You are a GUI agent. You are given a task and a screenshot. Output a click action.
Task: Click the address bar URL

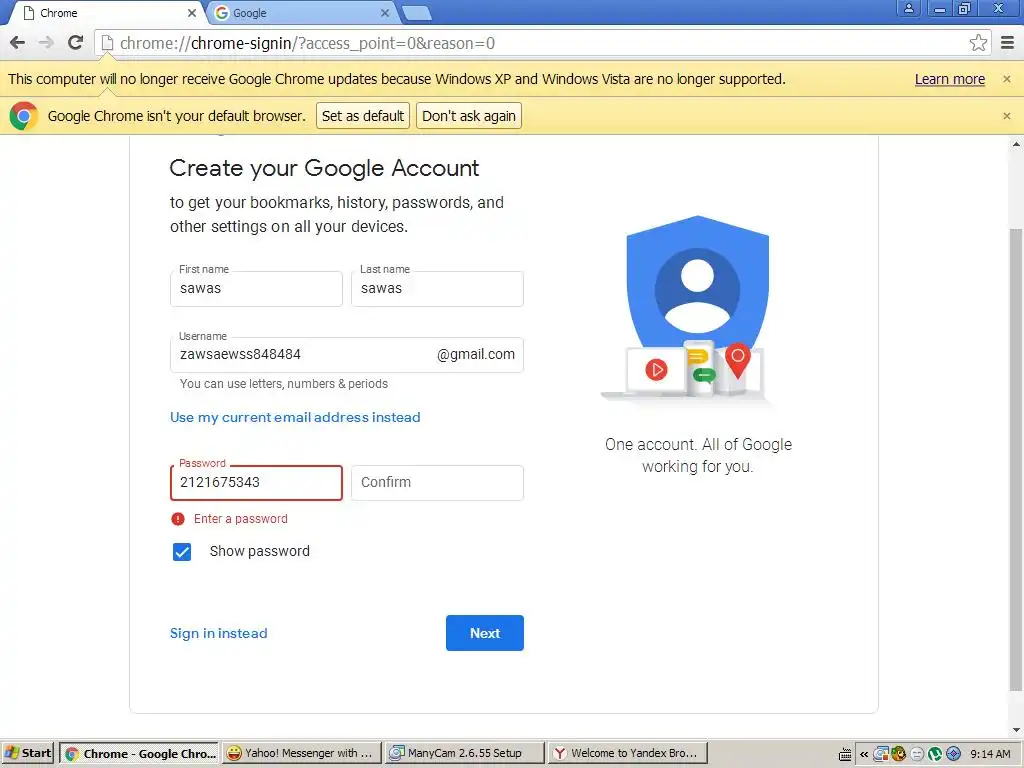[x=307, y=43]
